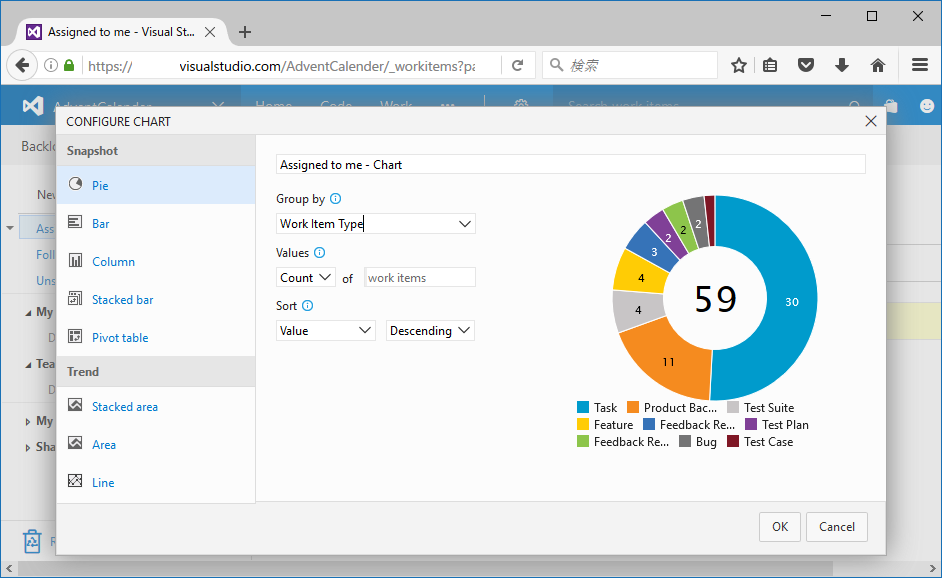942x578 pixels.
Task: Open a new browser tab
Action: 245,32
